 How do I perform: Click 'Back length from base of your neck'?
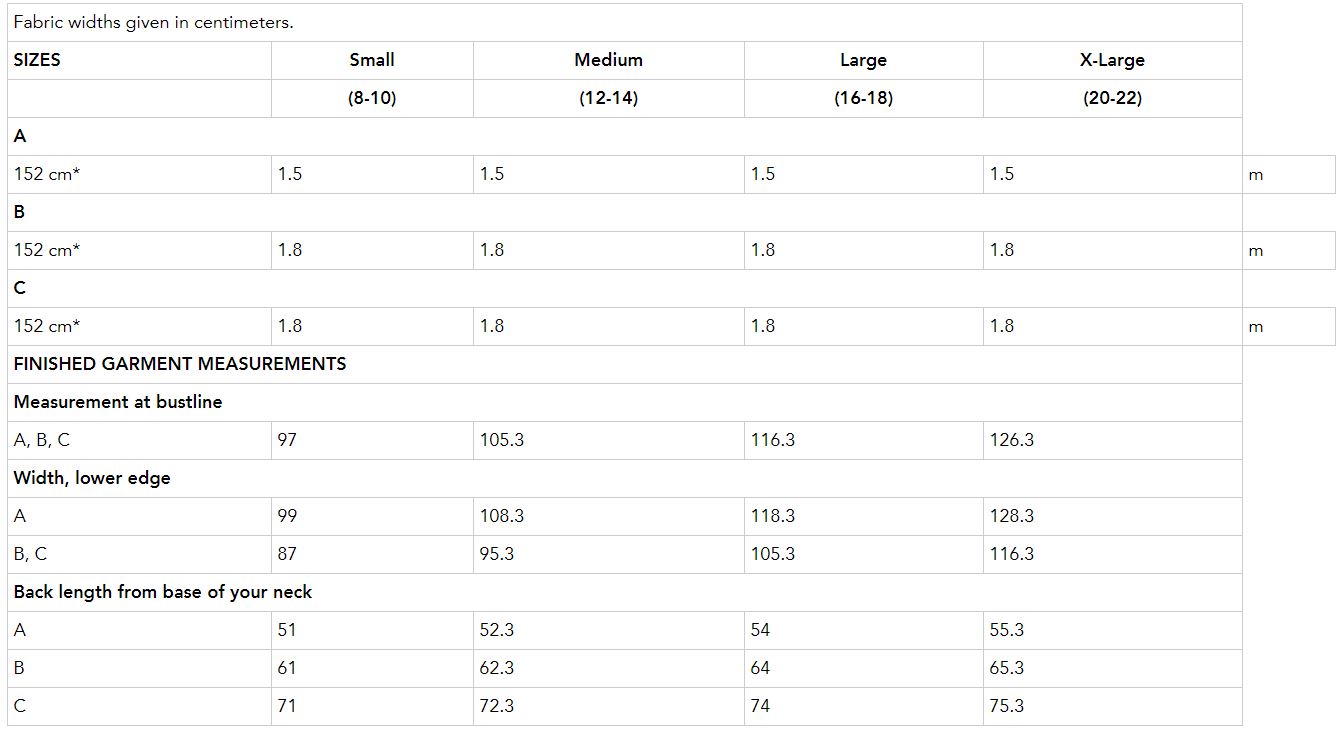pos(163,592)
